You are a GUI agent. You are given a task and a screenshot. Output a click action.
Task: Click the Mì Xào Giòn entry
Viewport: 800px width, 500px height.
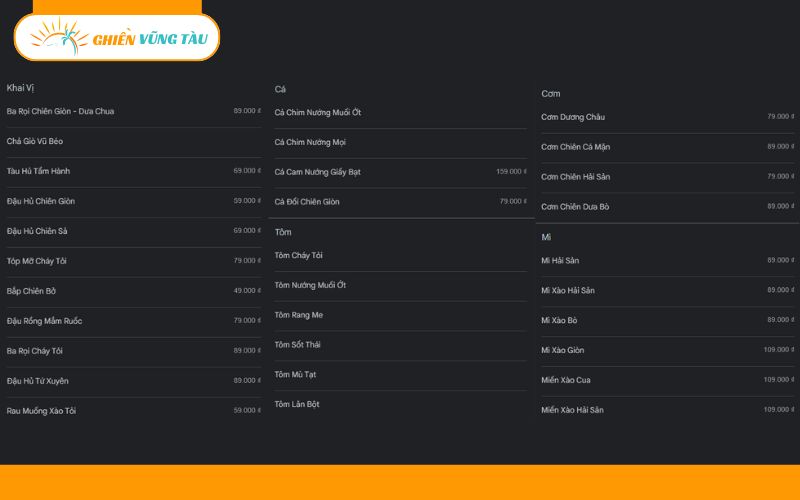[562, 350]
